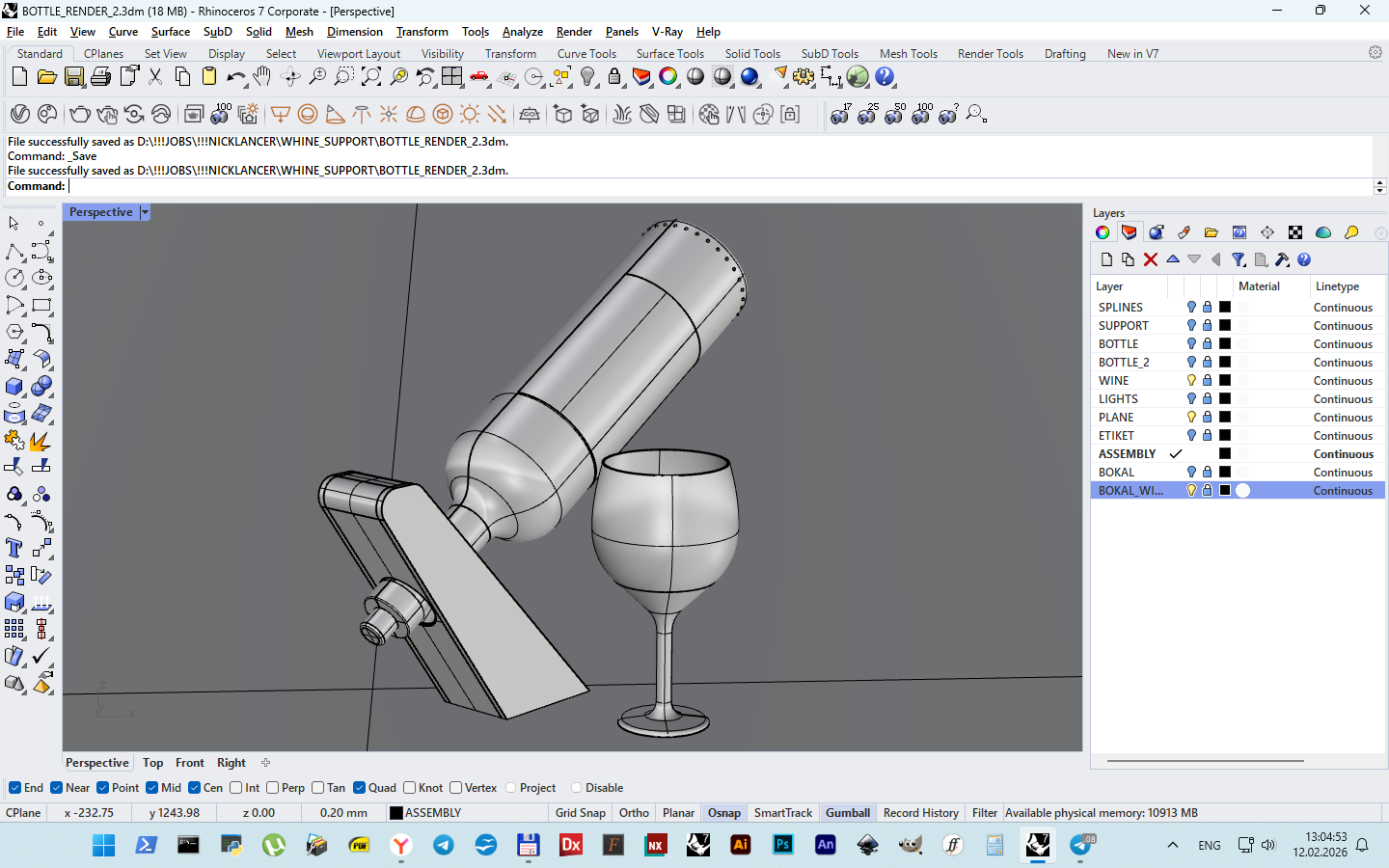Toggle visibility bulb of WINE layer
Viewport: 1389px width, 868px height.
coord(1191,381)
